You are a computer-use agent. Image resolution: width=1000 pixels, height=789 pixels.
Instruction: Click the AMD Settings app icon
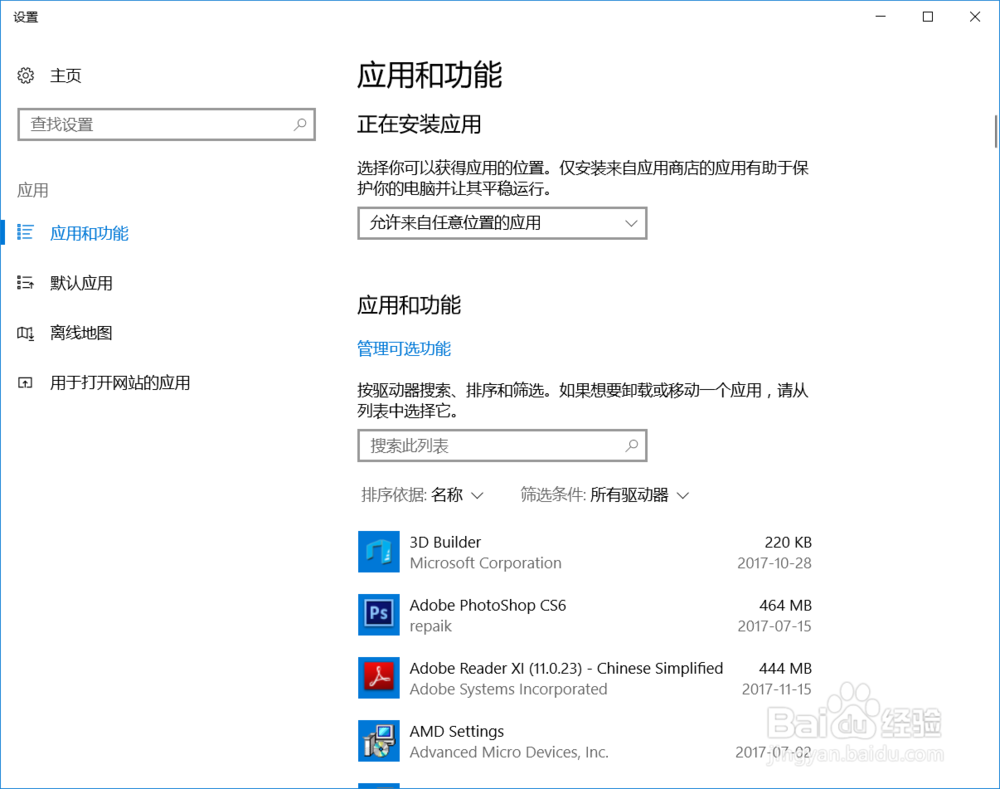379,741
